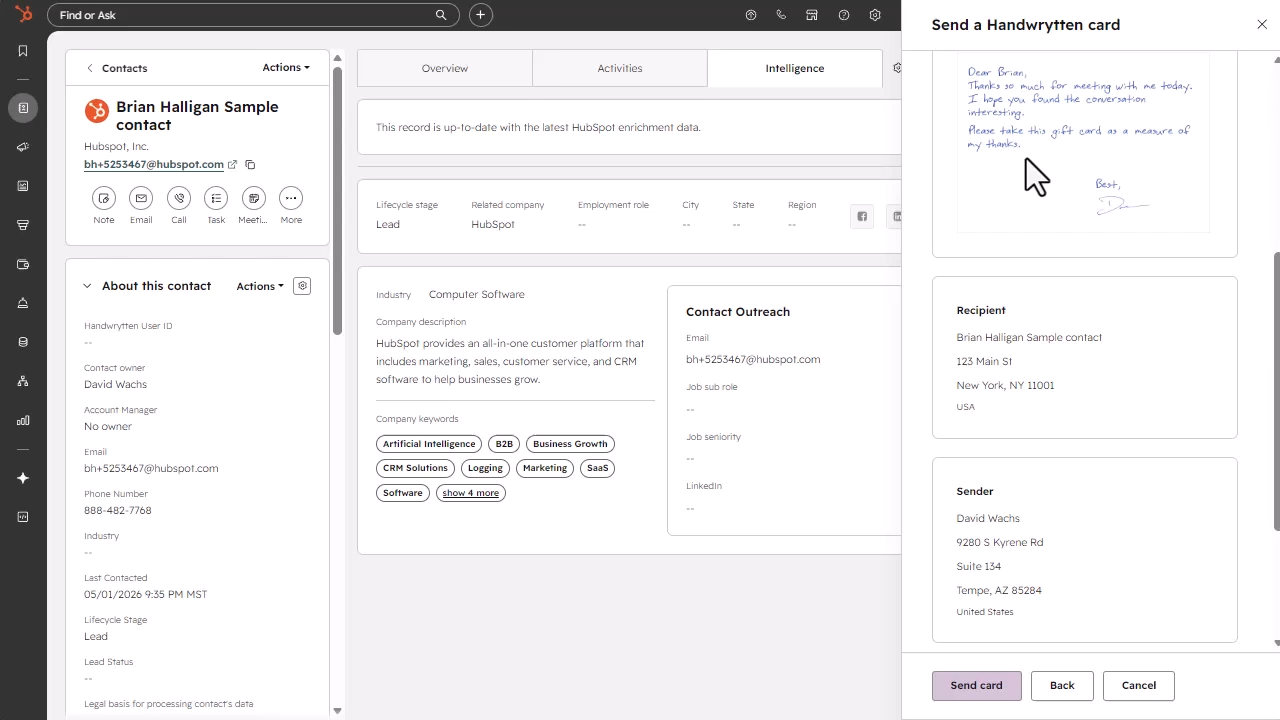Click the handwritten card preview image
Image resolution: width=1280 pixels, height=720 pixels.
1084,144
